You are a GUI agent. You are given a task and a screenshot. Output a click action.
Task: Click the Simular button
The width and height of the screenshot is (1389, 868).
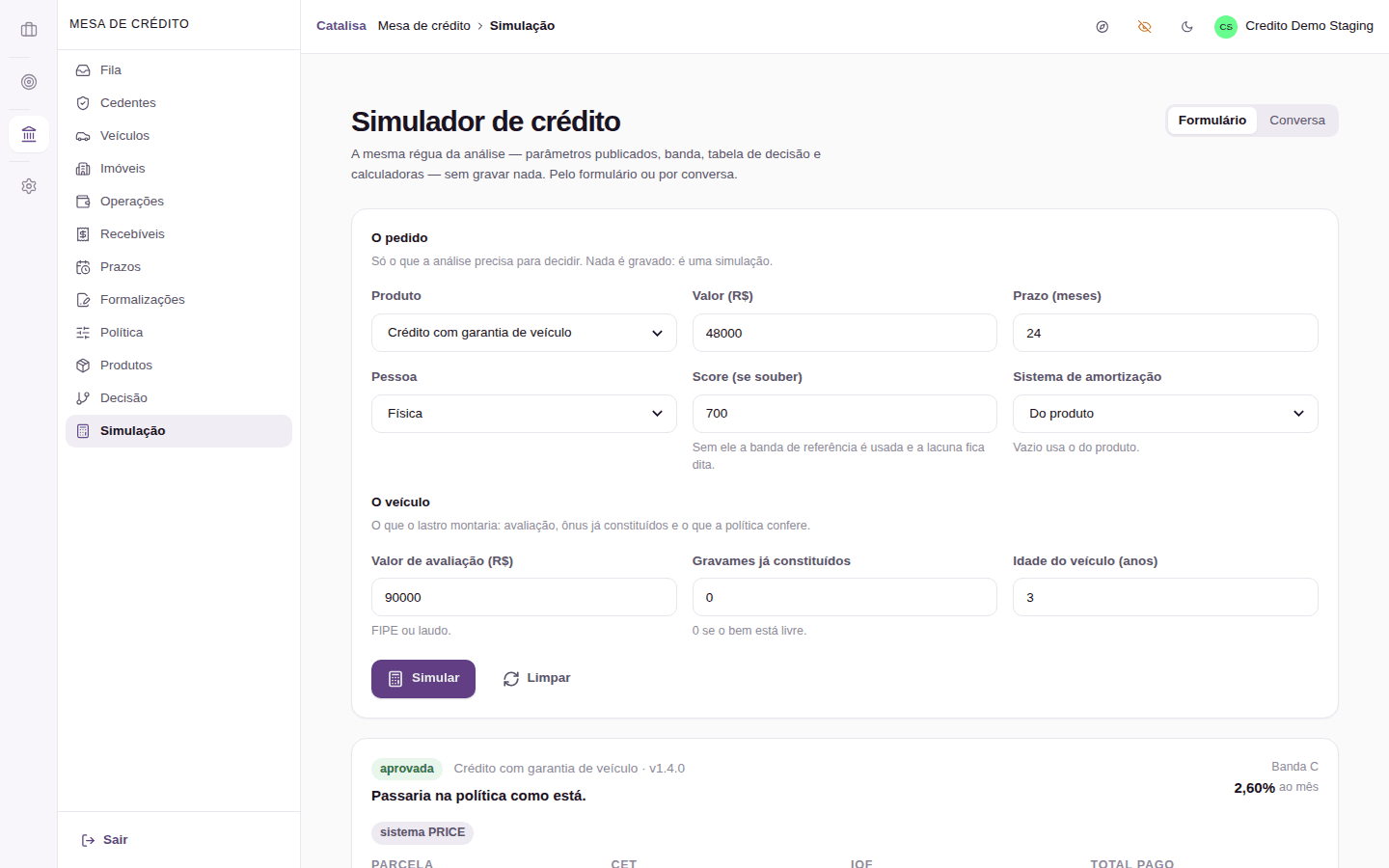(423, 679)
